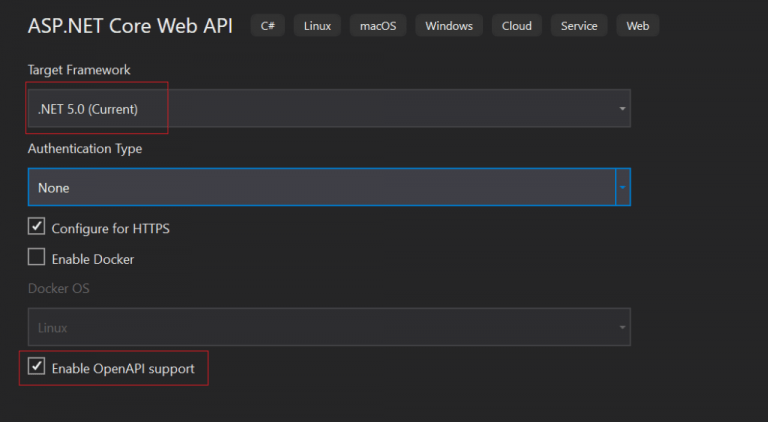Click the C# tag
The image size is (768, 422).
[x=267, y=26]
